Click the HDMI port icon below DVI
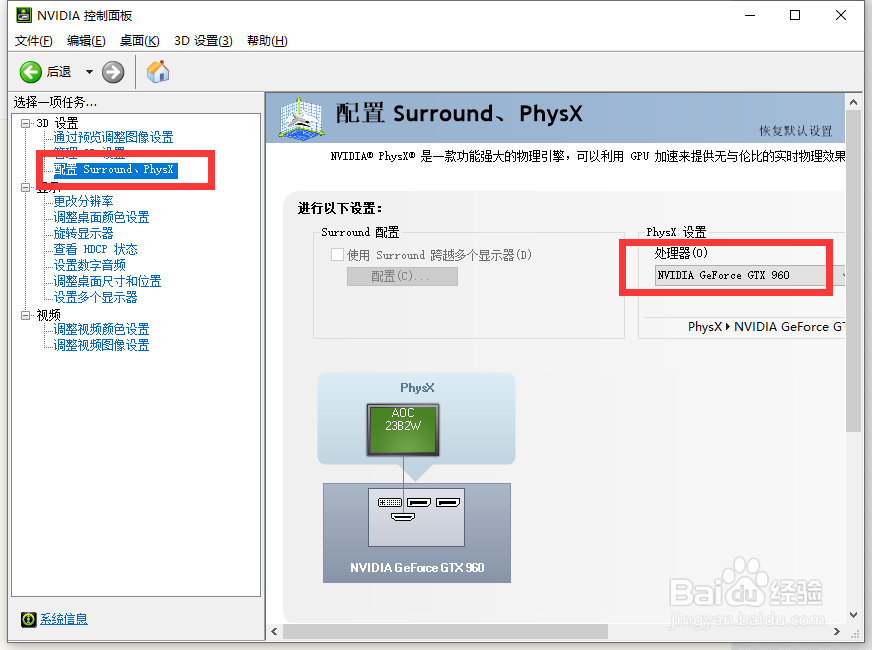This screenshot has width=872, height=650. click(403, 518)
